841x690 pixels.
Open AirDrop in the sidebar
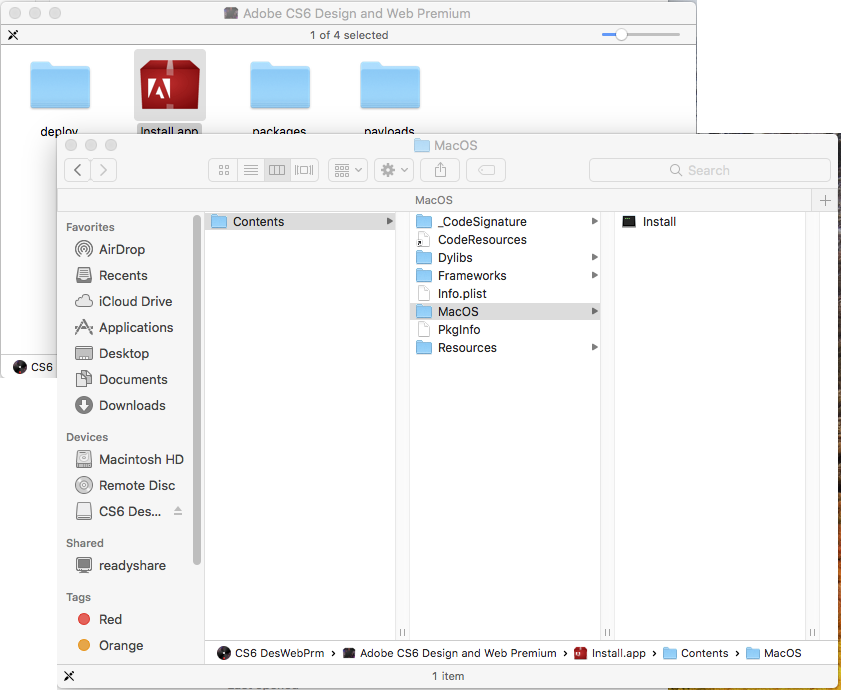122,249
